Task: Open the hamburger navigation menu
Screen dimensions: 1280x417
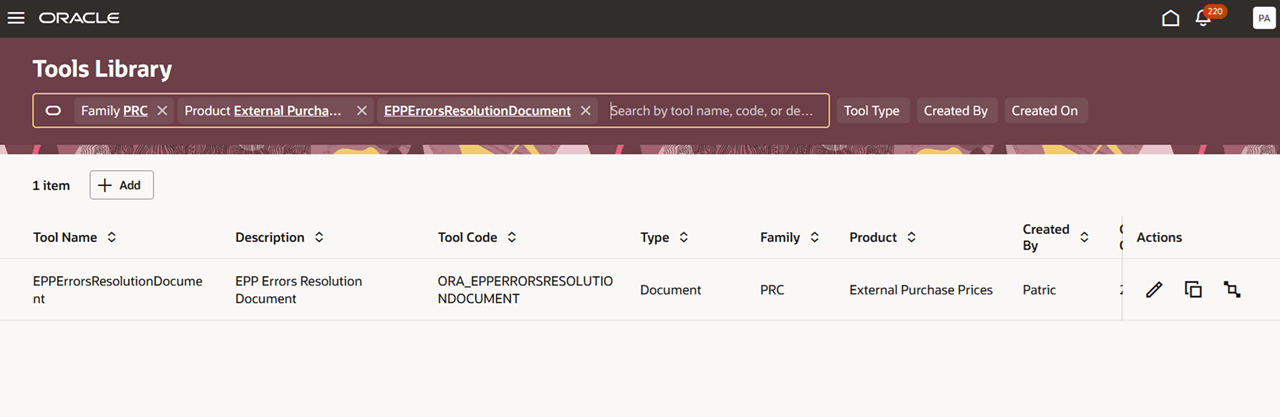Action: 16,18
